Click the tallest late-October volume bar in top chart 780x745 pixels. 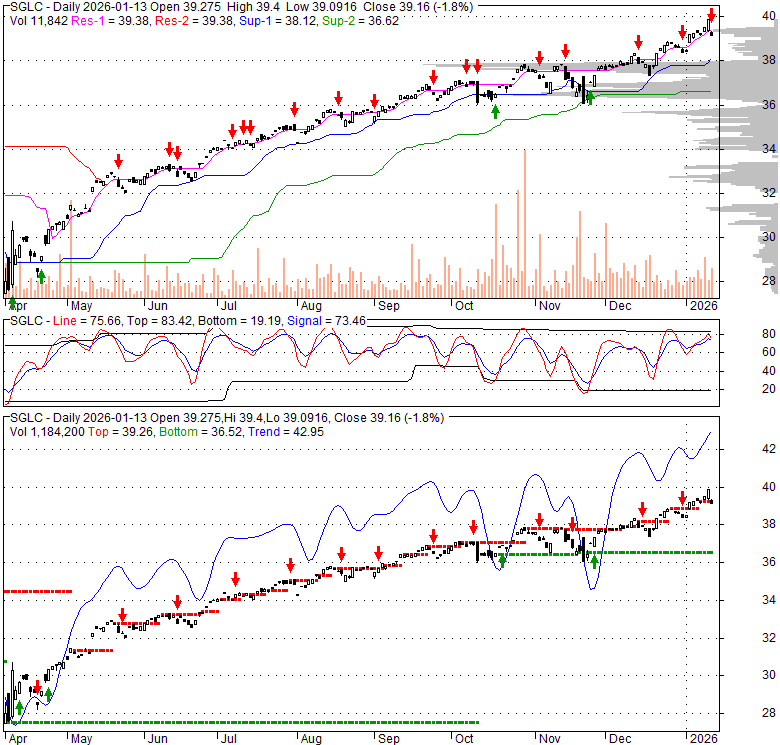coord(525,223)
